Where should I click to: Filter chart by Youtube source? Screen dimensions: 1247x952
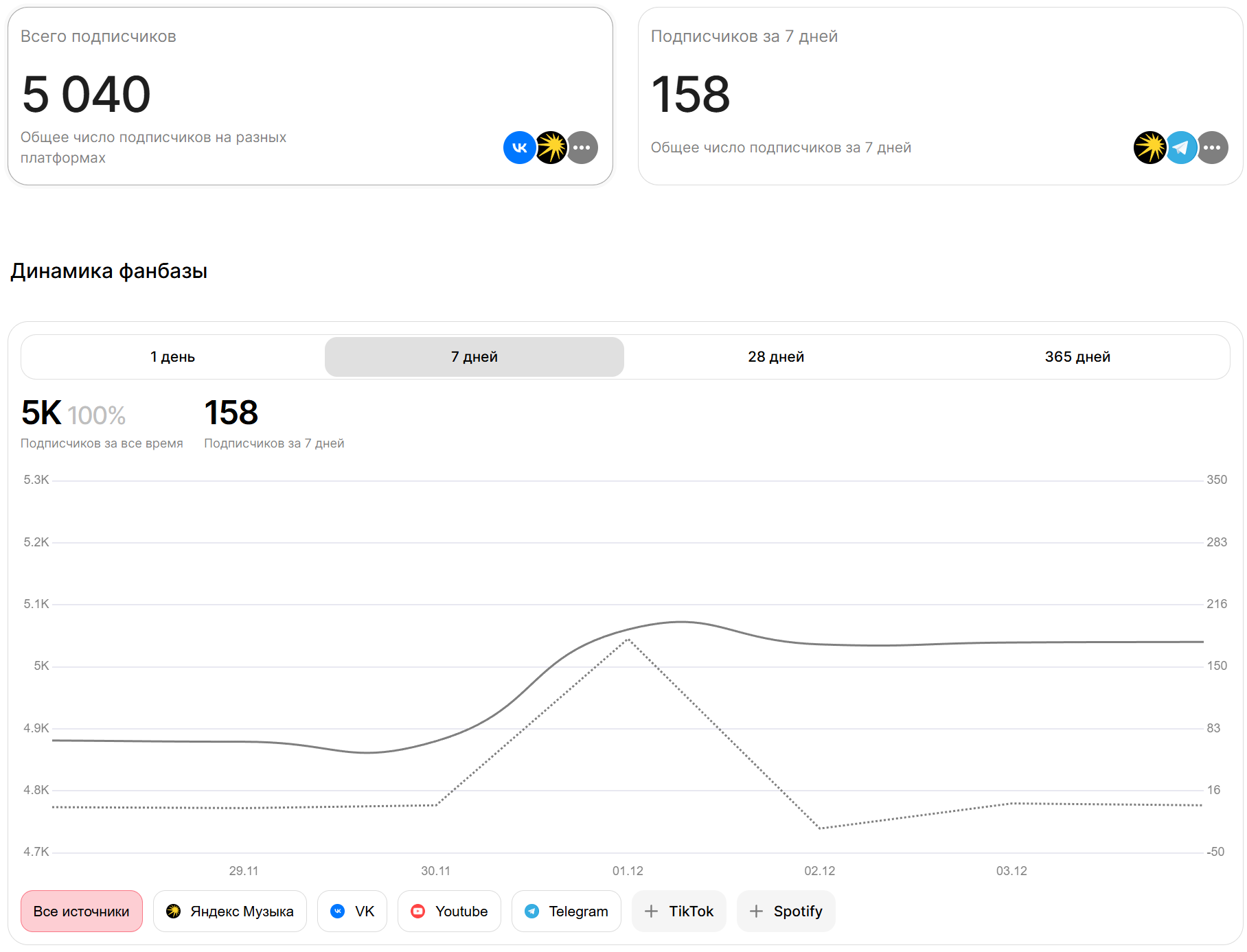click(450, 912)
